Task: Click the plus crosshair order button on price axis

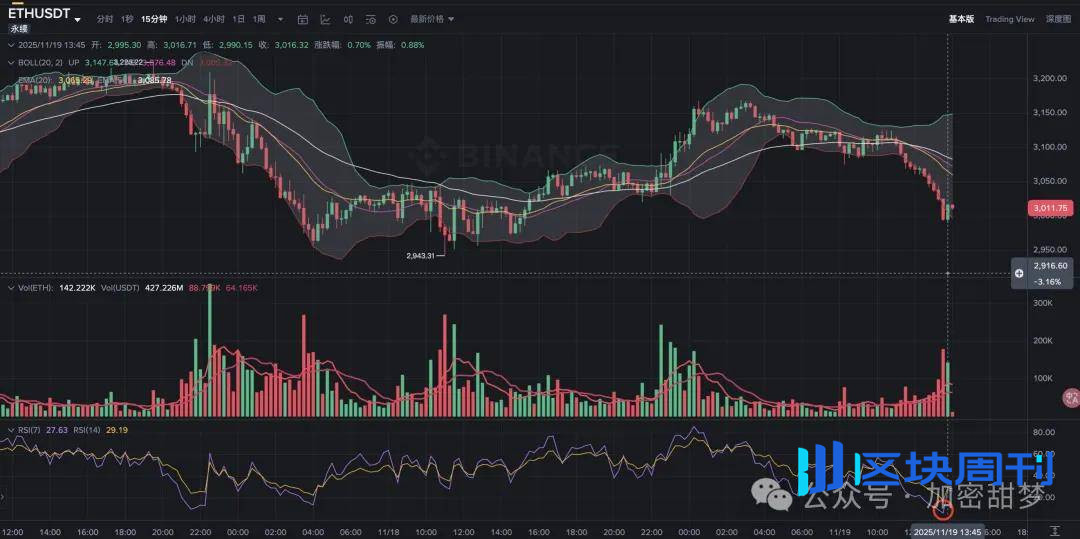Action: (x=1019, y=273)
